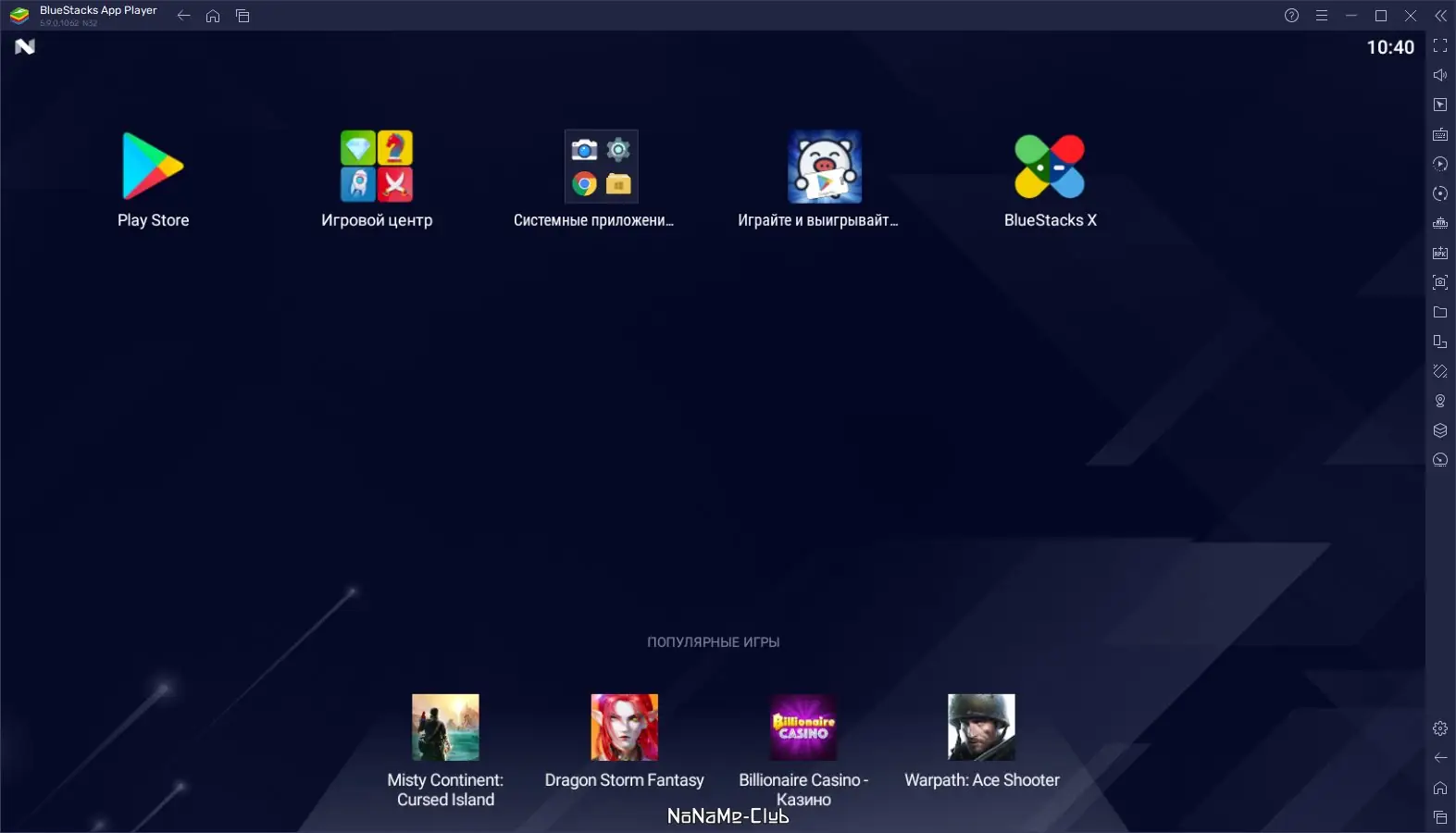Viewport: 1456px width, 833px height.
Task: Open the help question mark icon
Action: [x=1291, y=16]
